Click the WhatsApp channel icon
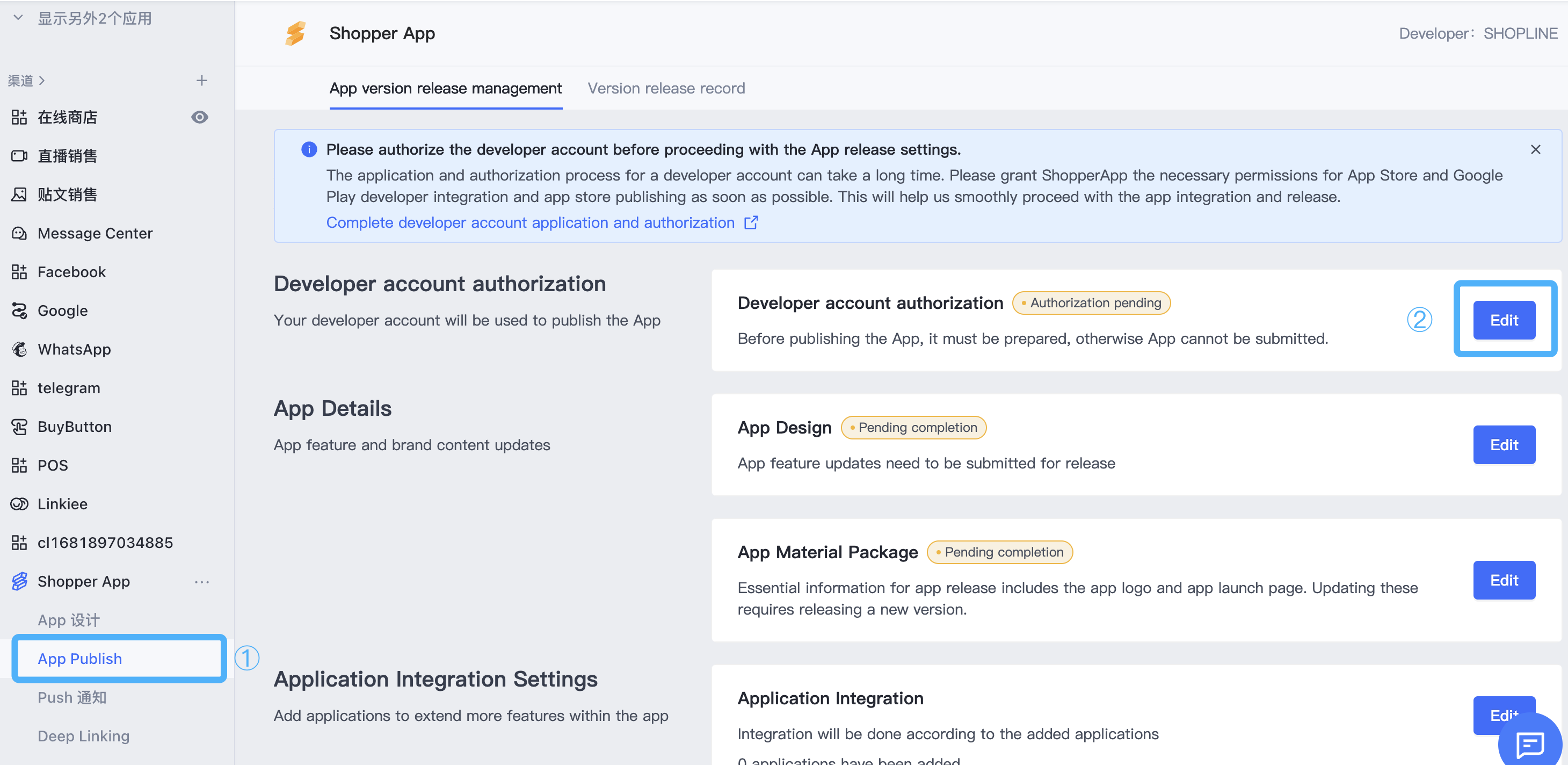1568x765 pixels. coord(19,350)
